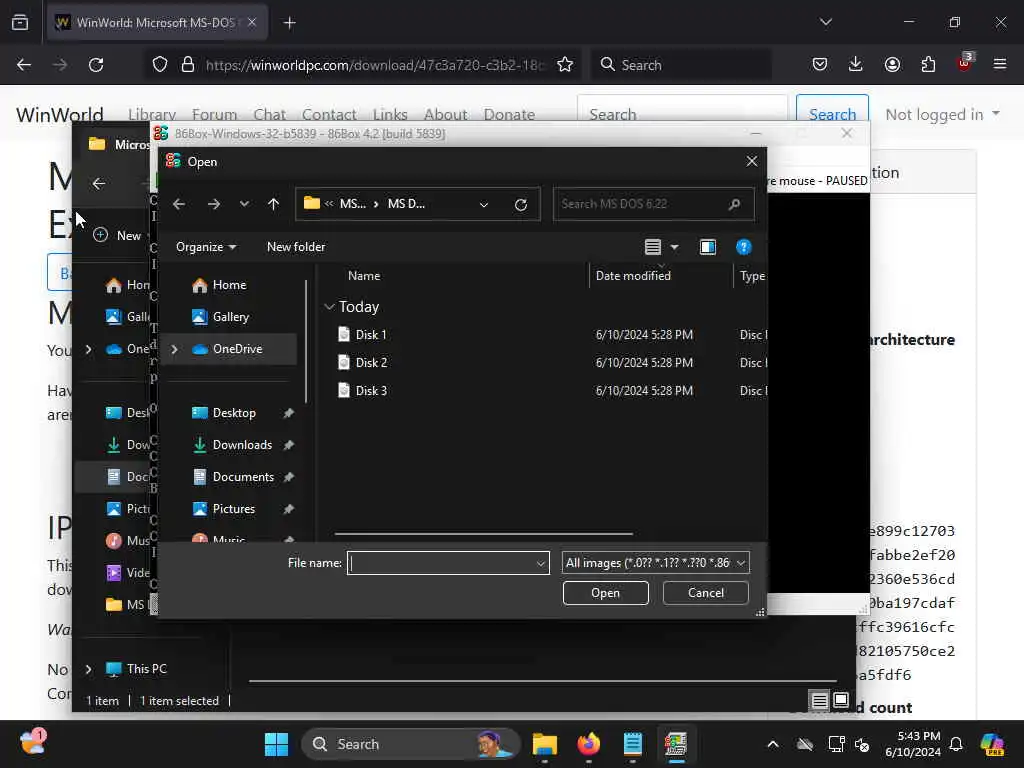Open File Explorer from the taskbar
The image size is (1024, 768).
click(x=545, y=744)
